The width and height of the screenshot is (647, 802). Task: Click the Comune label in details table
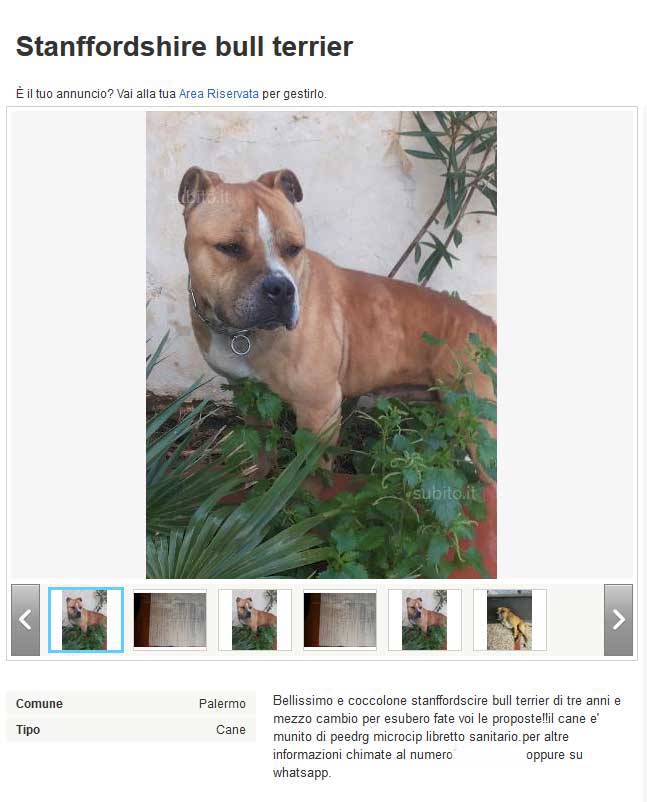pyautogui.click(x=39, y=703)
